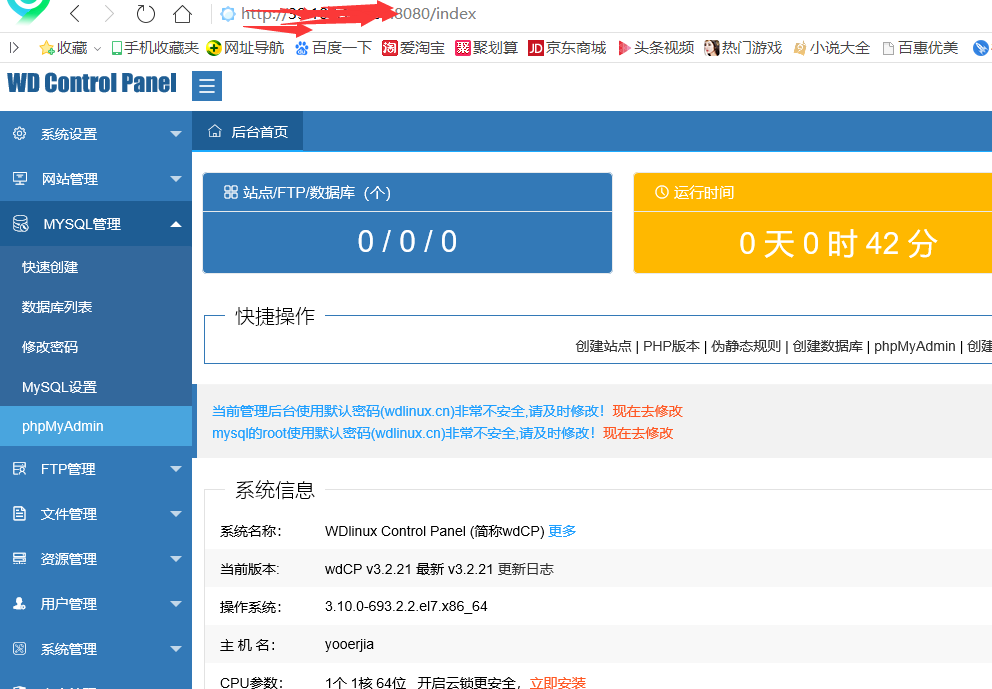The image size is (992, 689).
Task: Click the 用户管理 person icon
Action: point(19,604)
